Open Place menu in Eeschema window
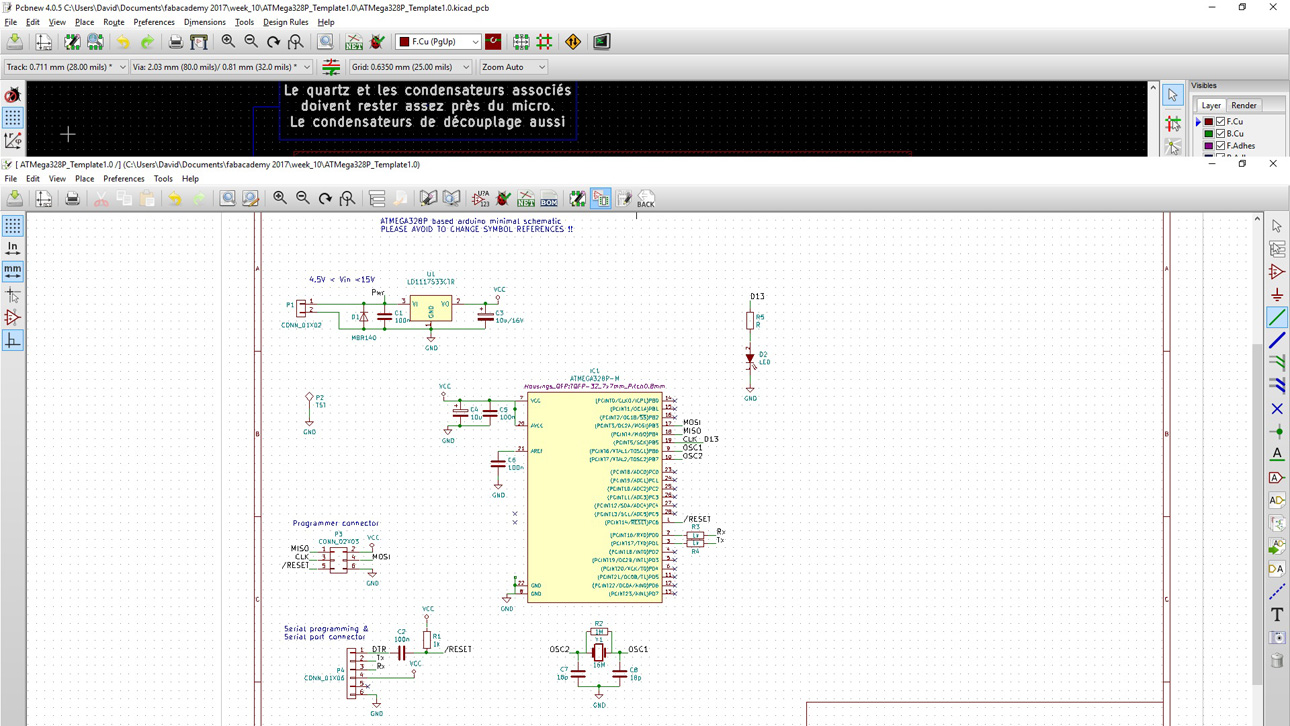 (x=84, y=179)
